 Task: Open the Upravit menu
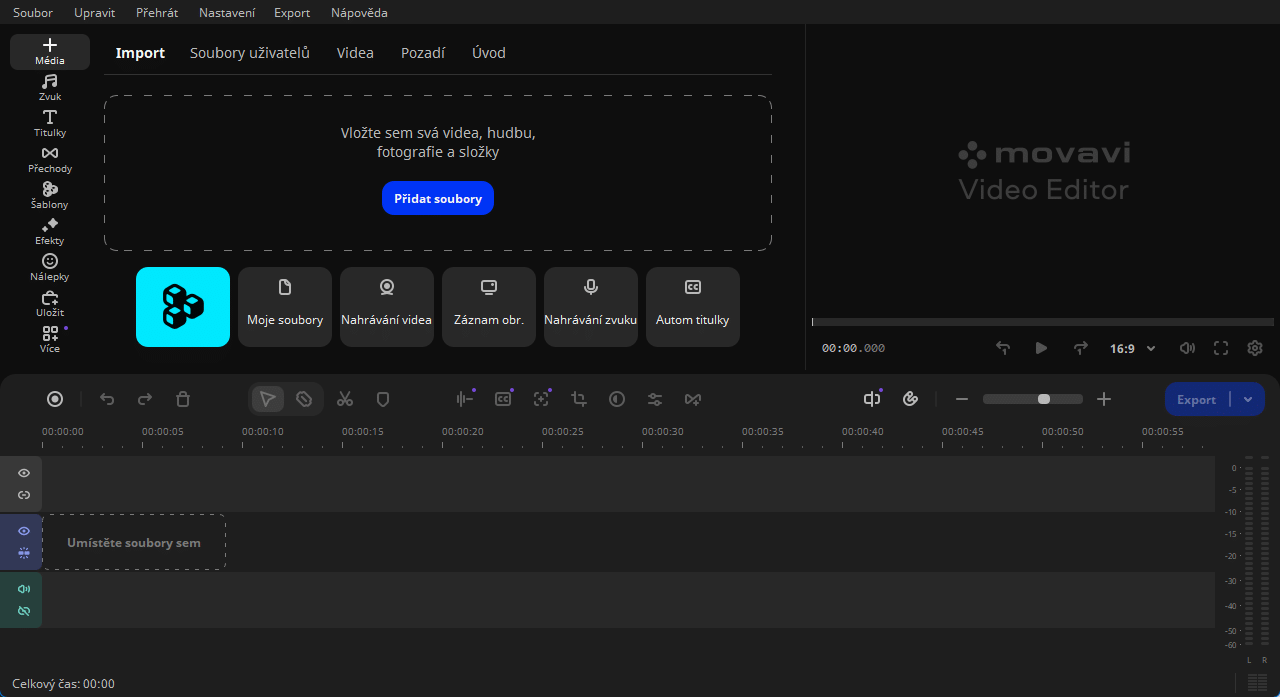94,13
